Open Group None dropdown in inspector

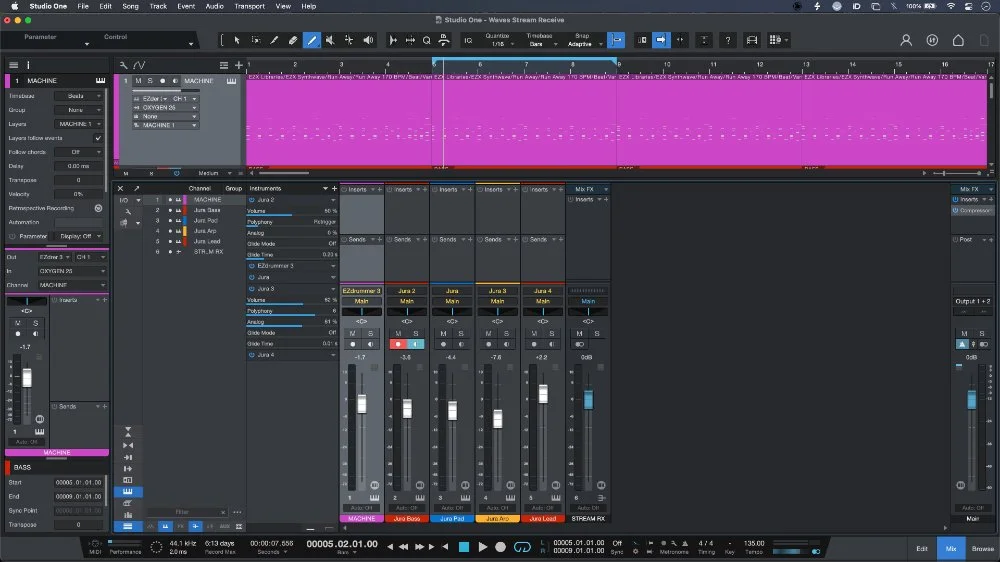click(x=78, y=110)
